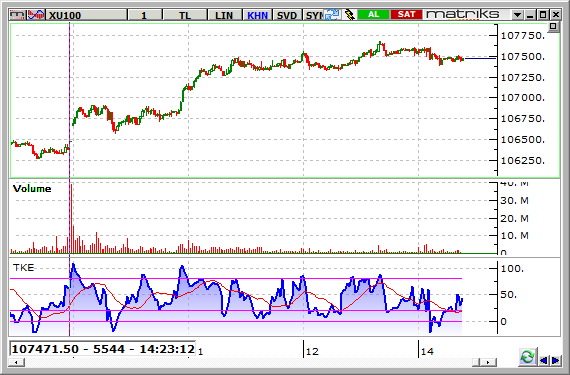Click the green AL buy button

(x=374, y=15)
